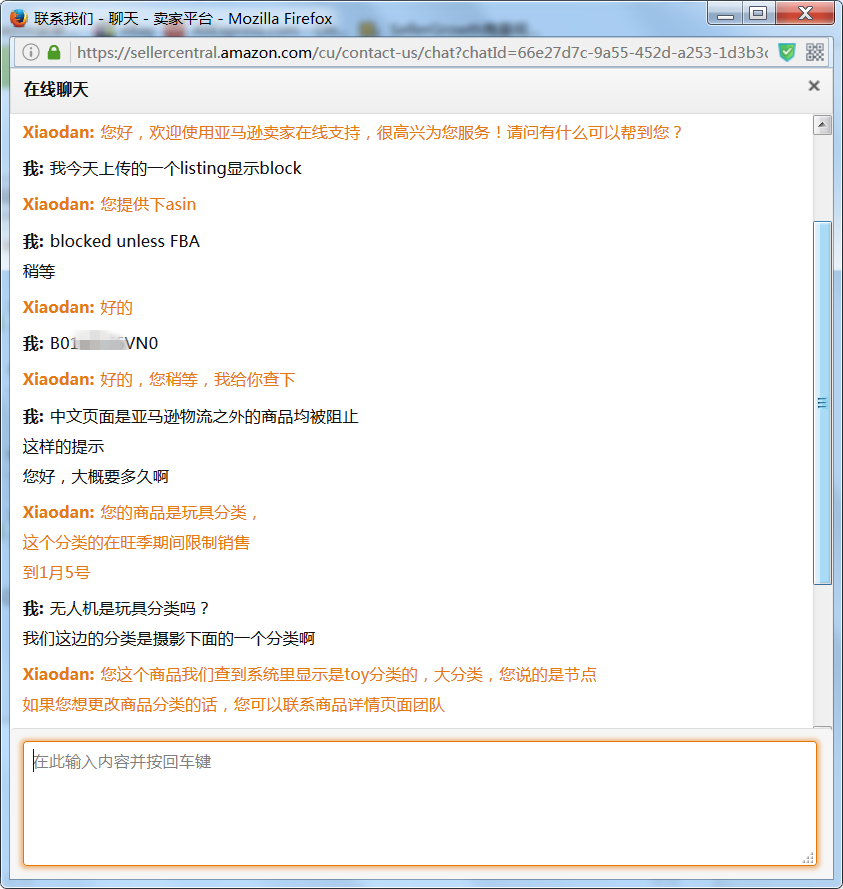Click the message line '这样的提示'
The image size is (843, 889).
coord(63,447)
